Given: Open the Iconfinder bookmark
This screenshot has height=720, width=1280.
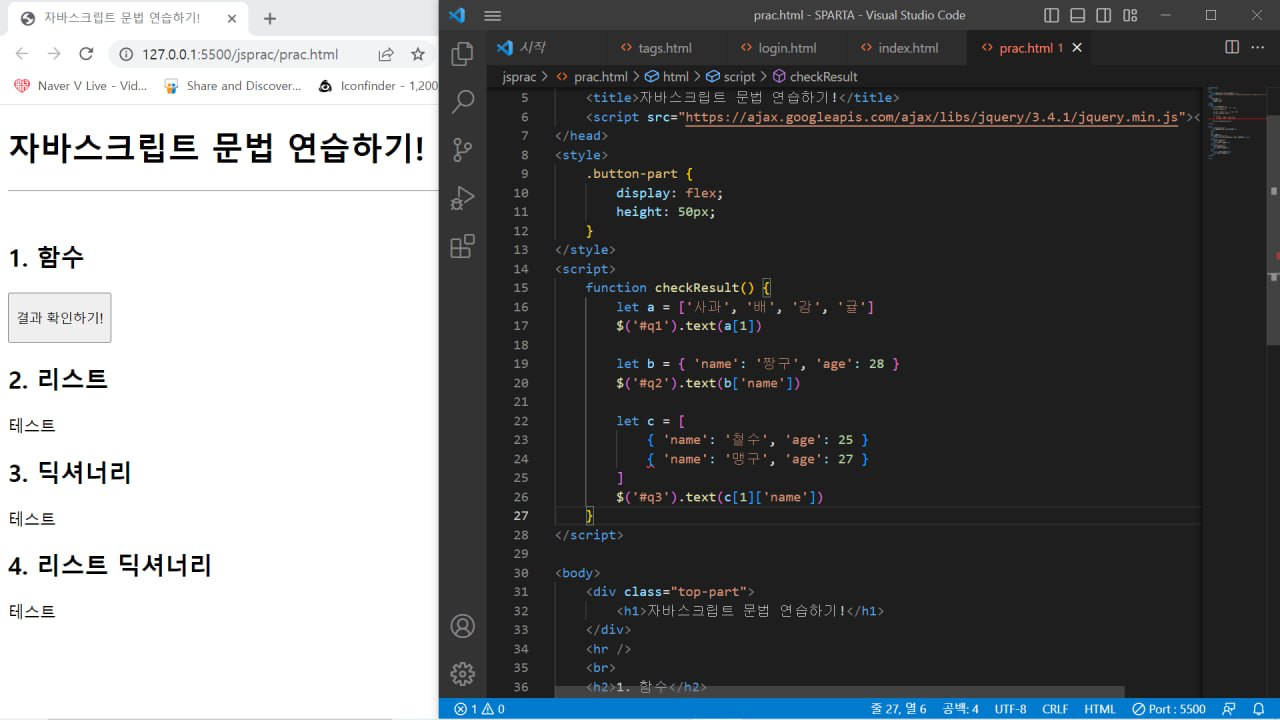Looking at the screenshot, I should 378,86.
